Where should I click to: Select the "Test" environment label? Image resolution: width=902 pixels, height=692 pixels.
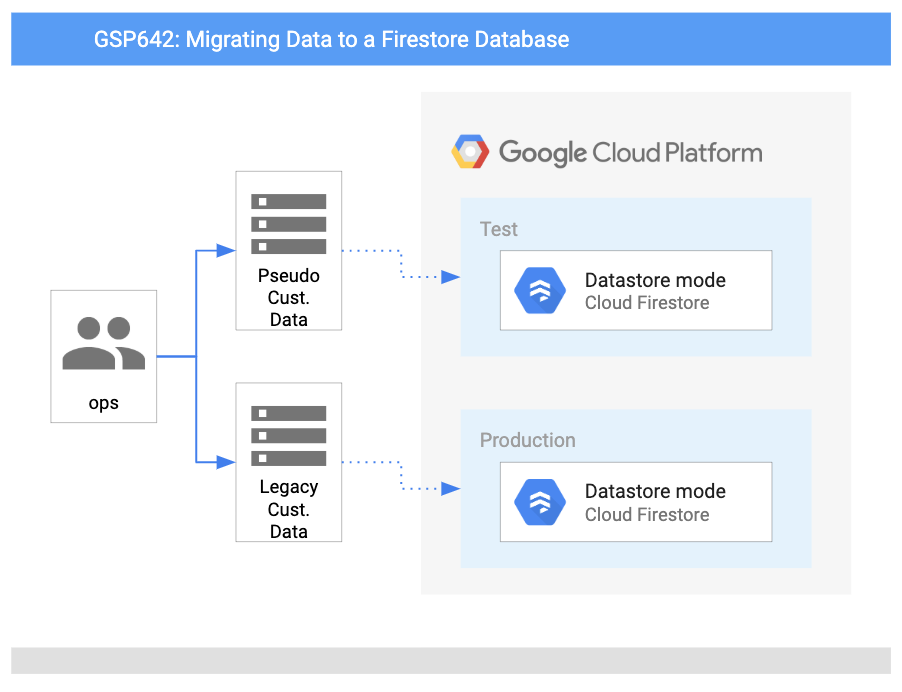pyautogui.click(x=499, y=229)
